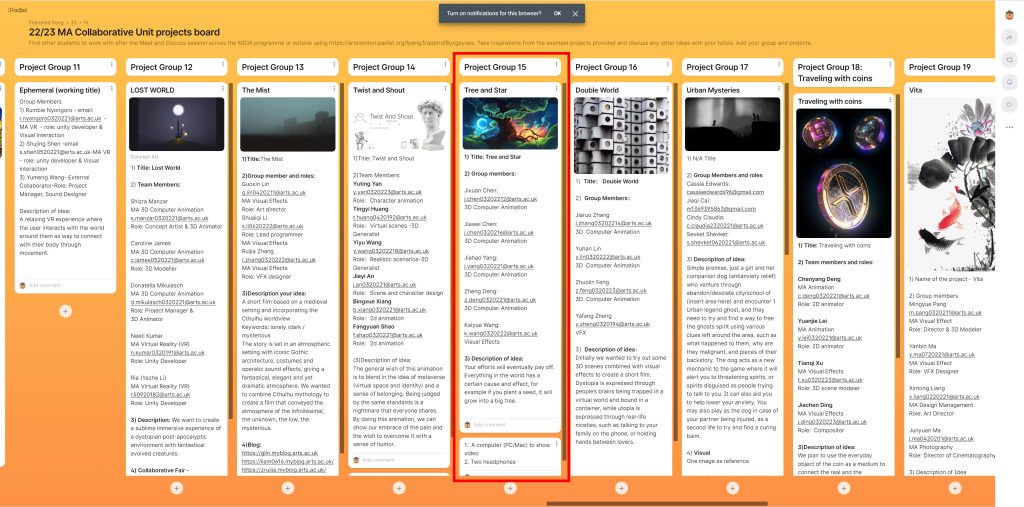Screen dimensions: 1024x507
Task: Open the Traveling with coins image
Action: [844, 173]
